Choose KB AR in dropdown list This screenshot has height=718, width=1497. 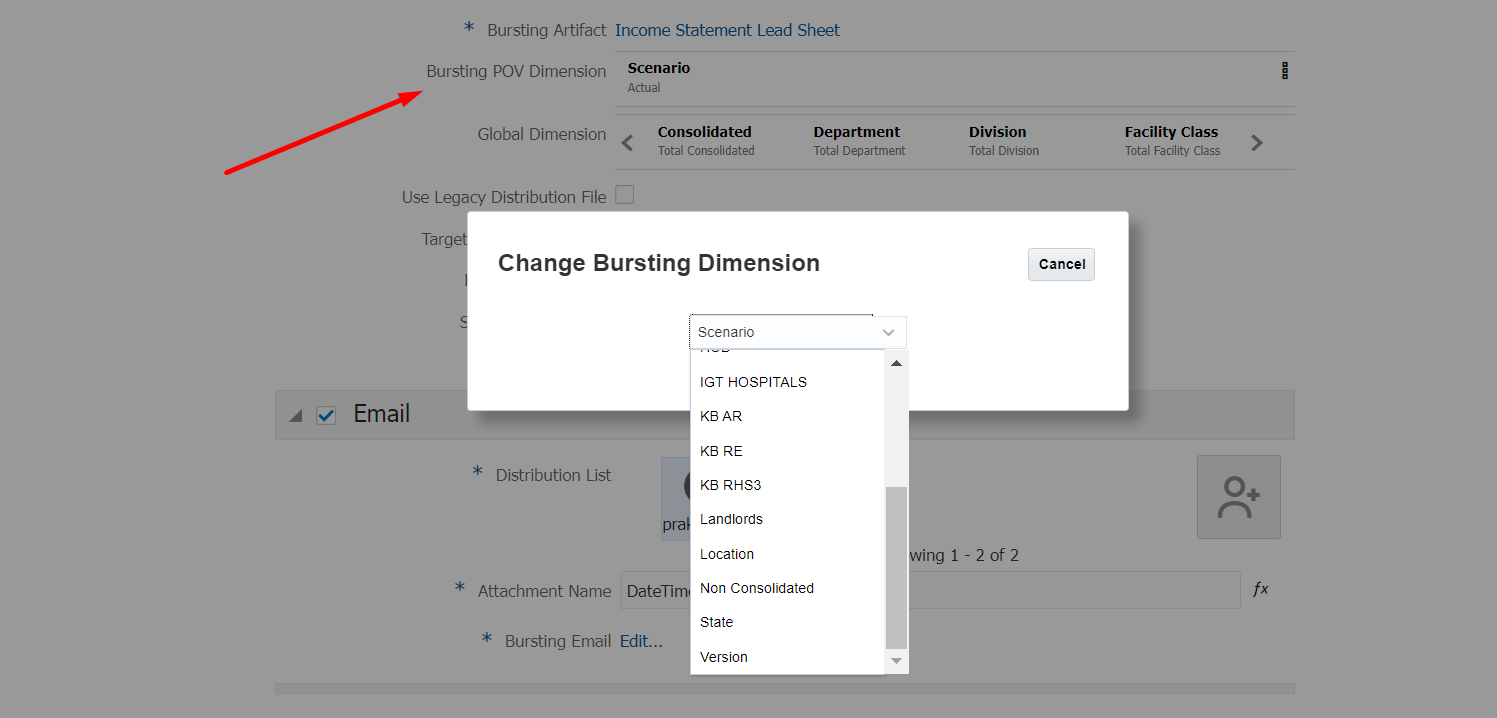click(721, 416)
